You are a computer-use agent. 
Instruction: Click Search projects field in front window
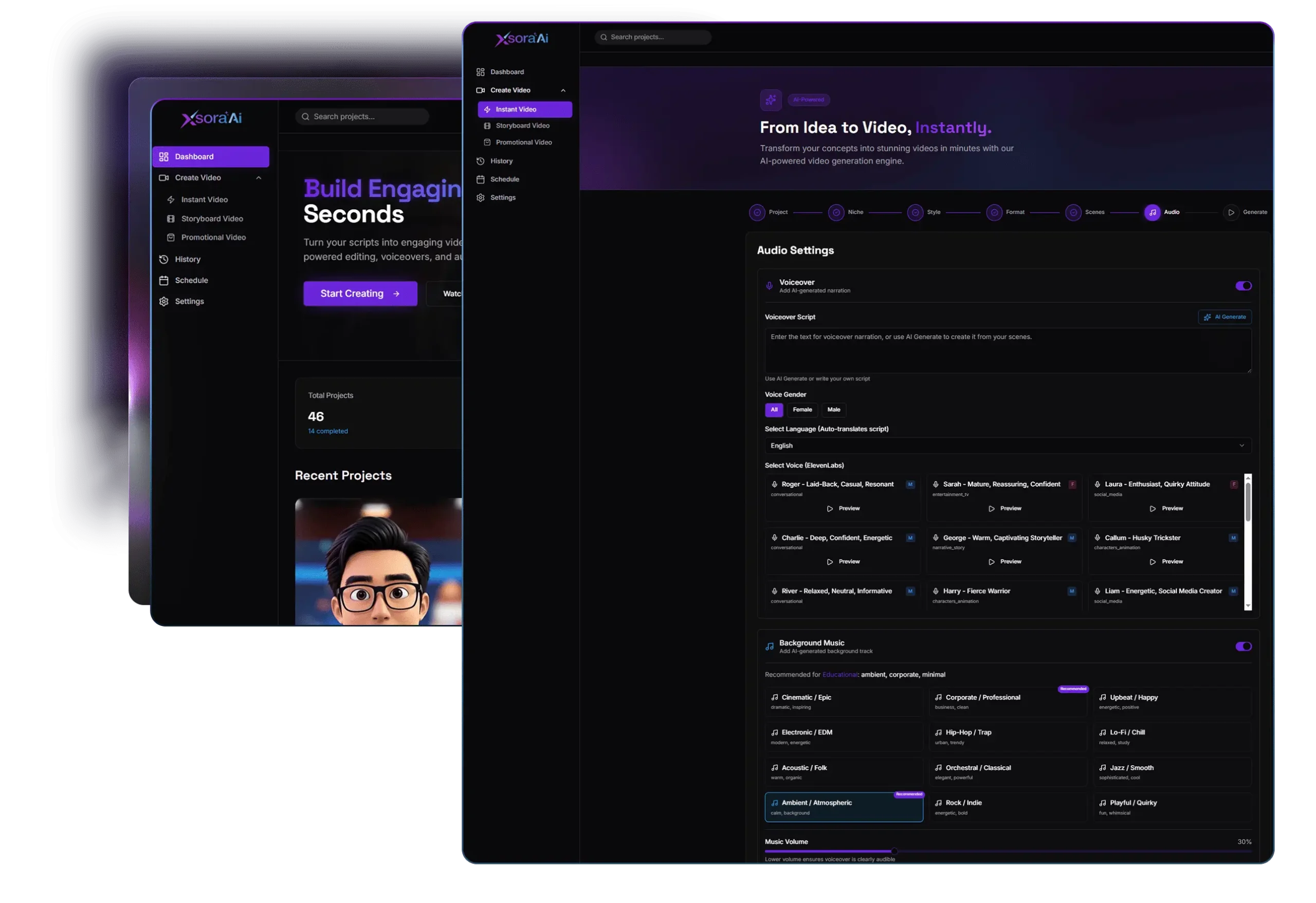(x=653, y=38)
